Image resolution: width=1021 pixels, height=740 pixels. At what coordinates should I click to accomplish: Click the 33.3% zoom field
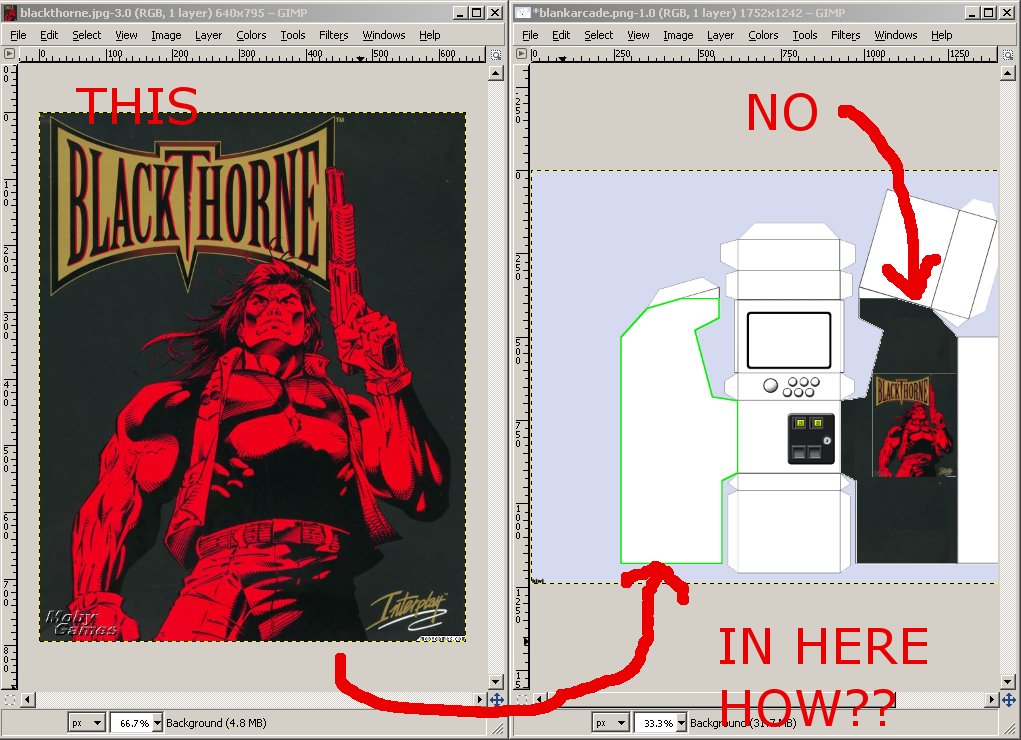[x=656, y=723]
